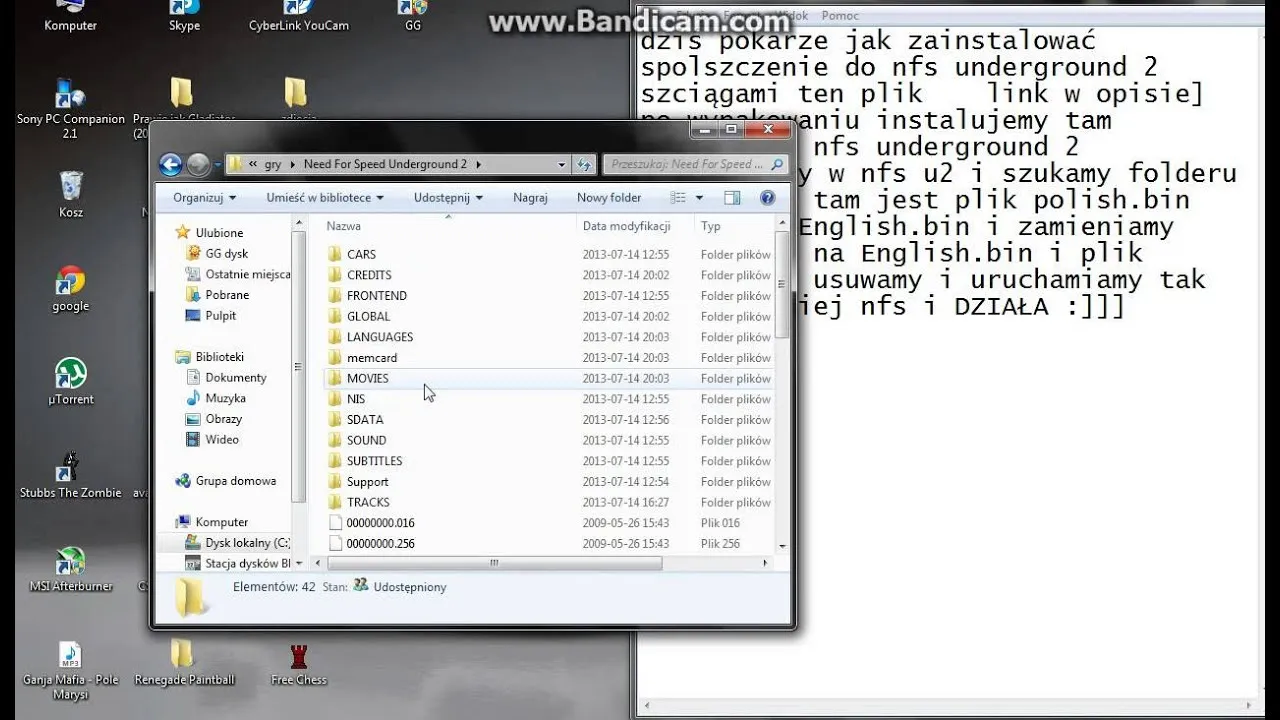This screenshot has height=720, width=1280.
Task: Click the Explorer forward arrow button
Action: tap(198, 164)
